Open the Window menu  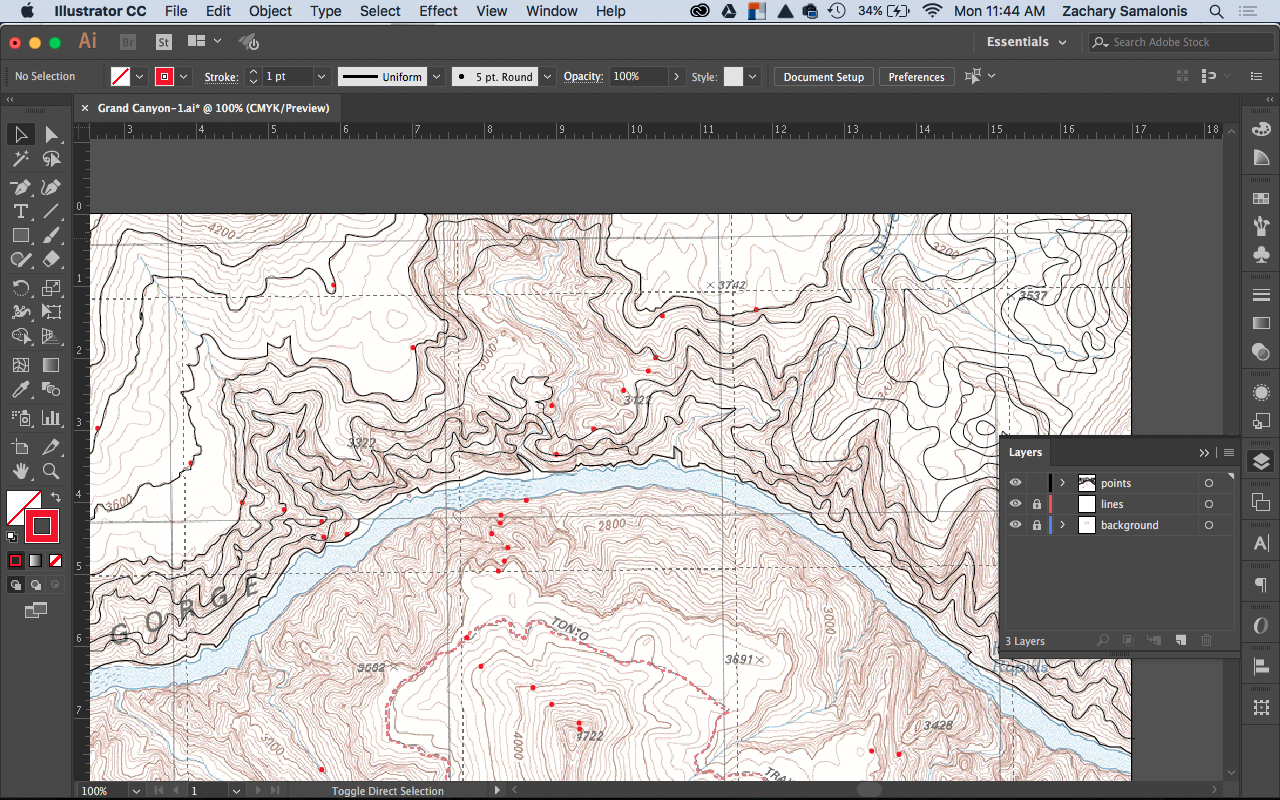click(551, 11)
